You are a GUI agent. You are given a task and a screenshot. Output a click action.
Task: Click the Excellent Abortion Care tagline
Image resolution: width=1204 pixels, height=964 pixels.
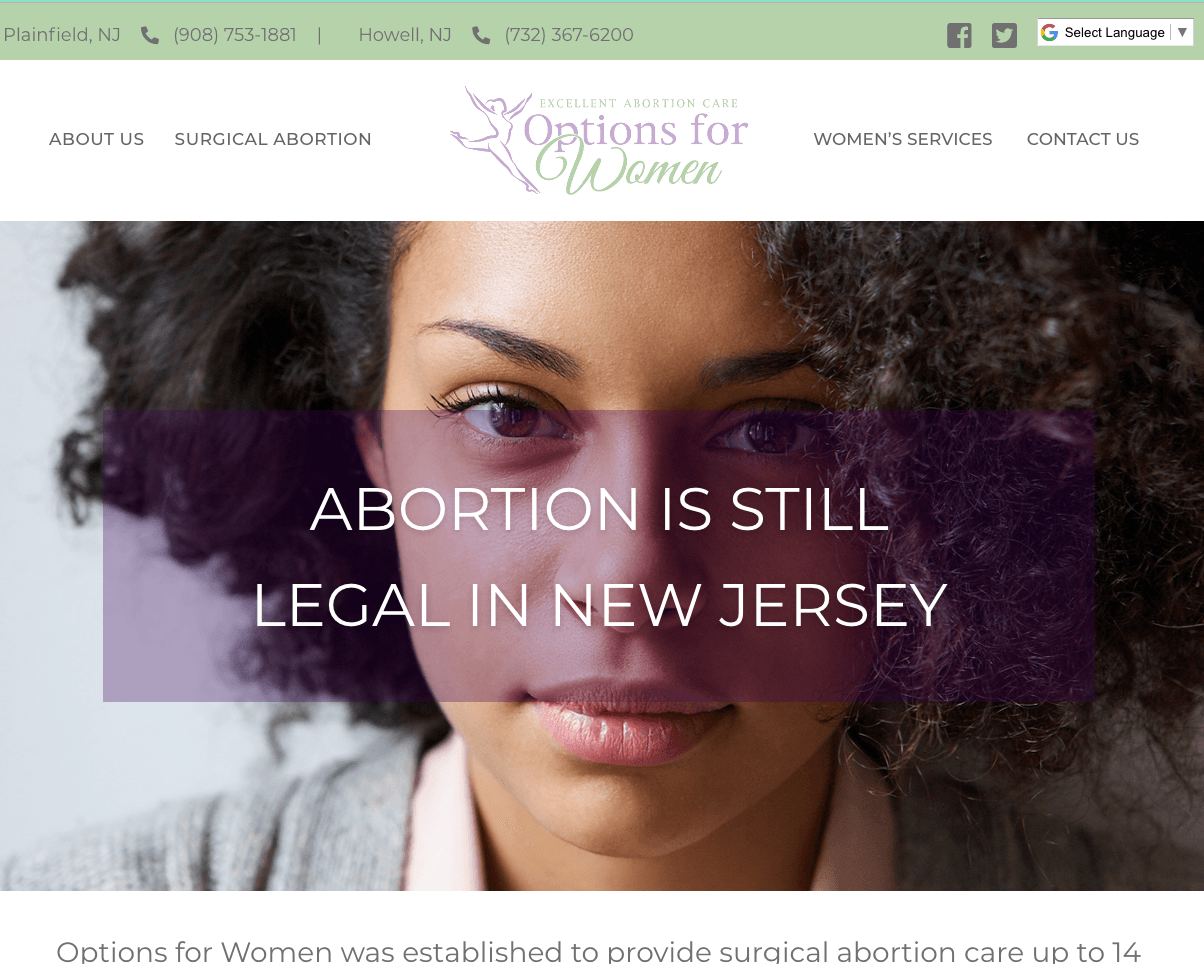[639, 103]
